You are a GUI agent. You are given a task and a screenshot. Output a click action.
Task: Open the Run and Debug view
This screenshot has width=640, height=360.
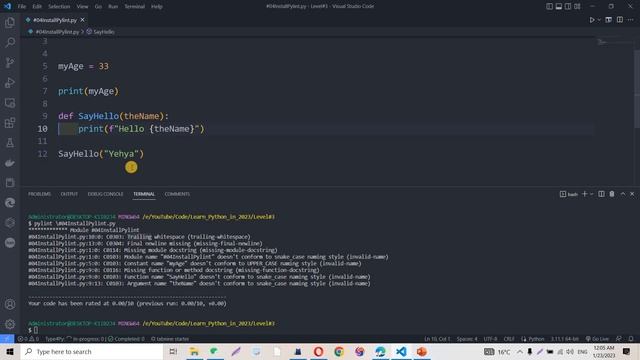(x=10, y=82)
